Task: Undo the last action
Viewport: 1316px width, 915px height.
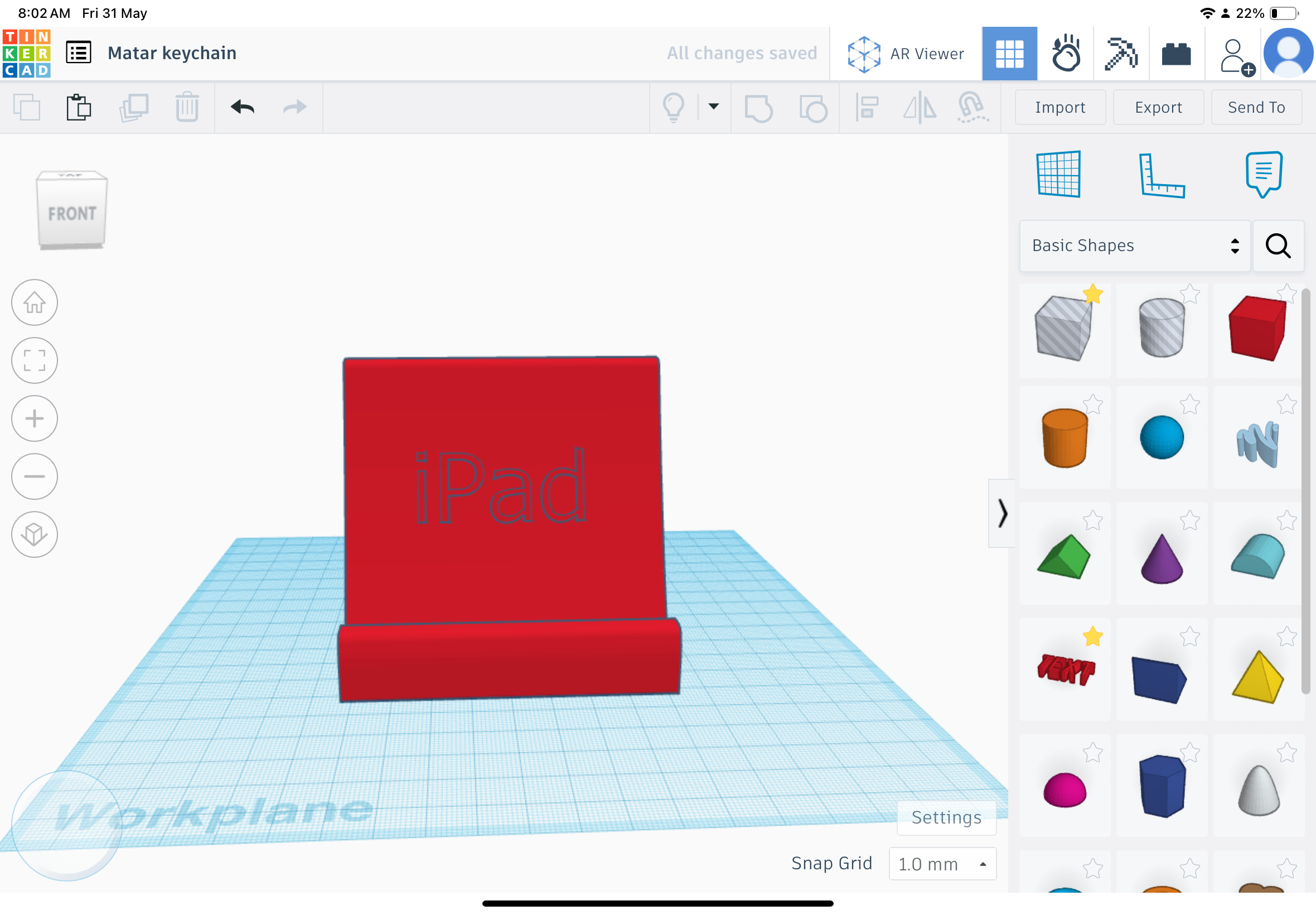Action: point(241,107)
